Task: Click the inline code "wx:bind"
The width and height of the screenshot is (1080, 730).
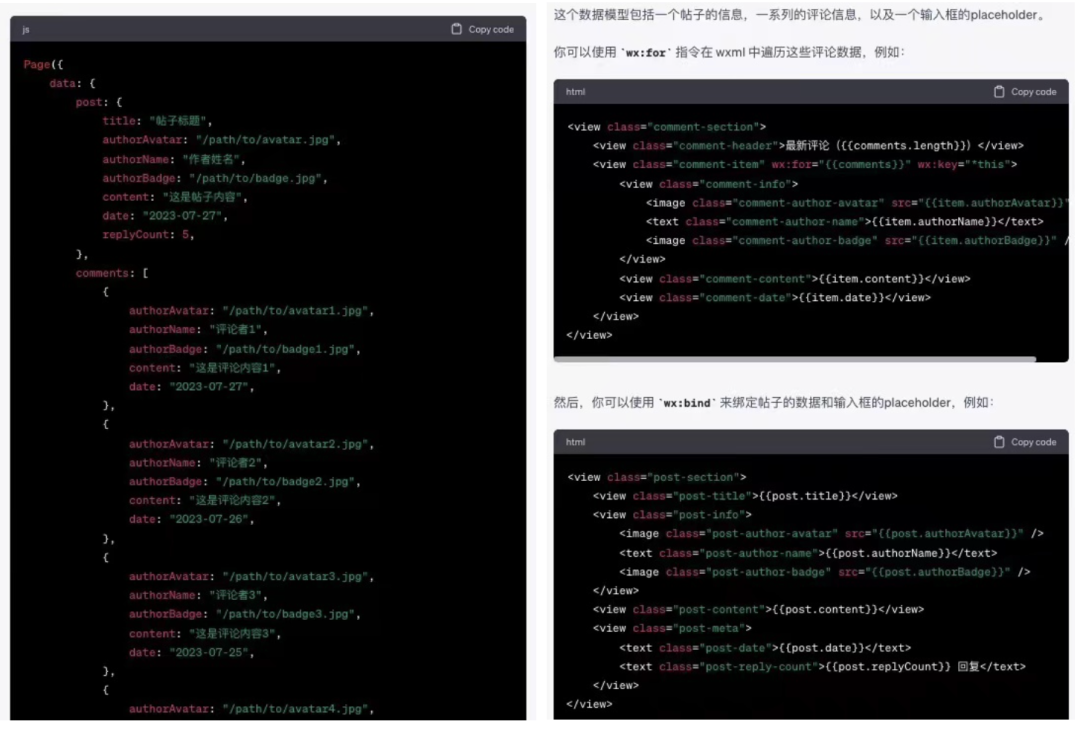Action: pos(687,403)
